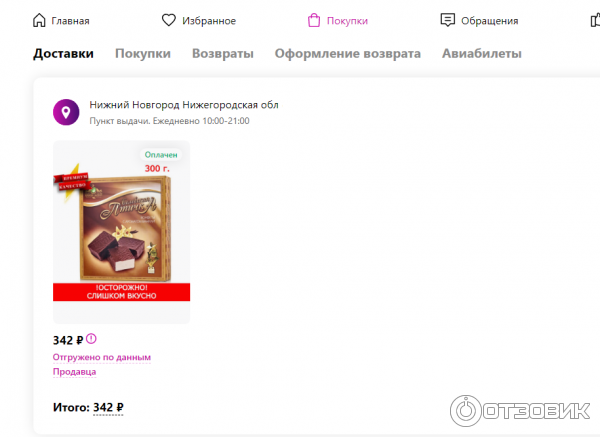The width and height of the screenshot is (600, 437).
Task: Click the purple location pin icon
Action: (x=66, y=112)
